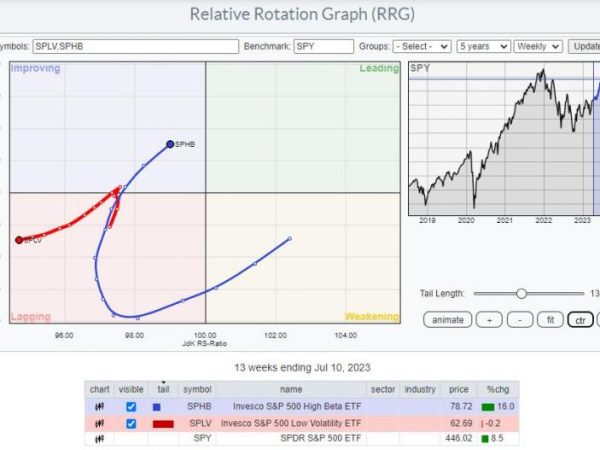Click the SPY symbol cell
The image size is (600, 450).
coord(202,438)
